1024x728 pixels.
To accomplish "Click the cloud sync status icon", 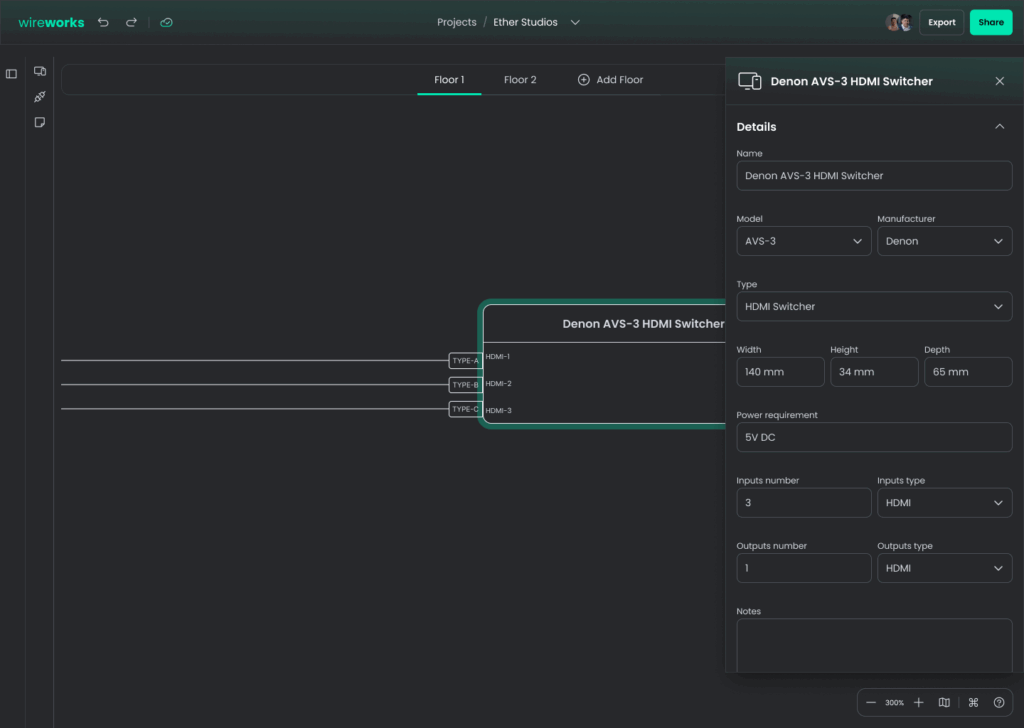I will (166, 22).
